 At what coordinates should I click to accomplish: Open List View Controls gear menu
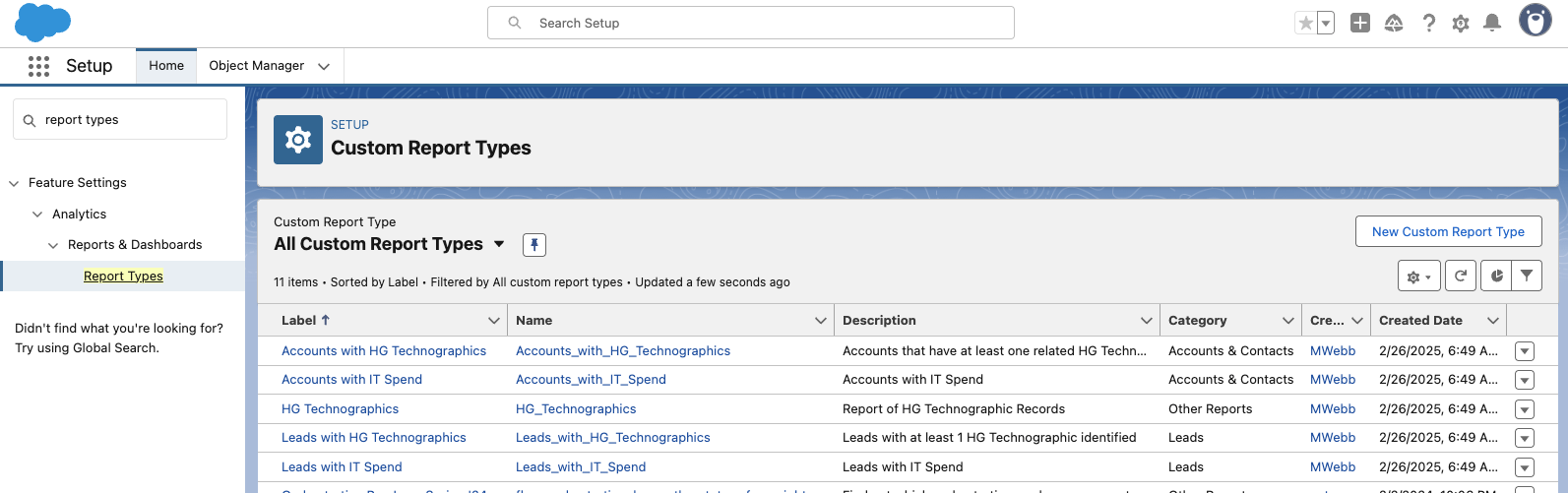[x=1419, y=277]
